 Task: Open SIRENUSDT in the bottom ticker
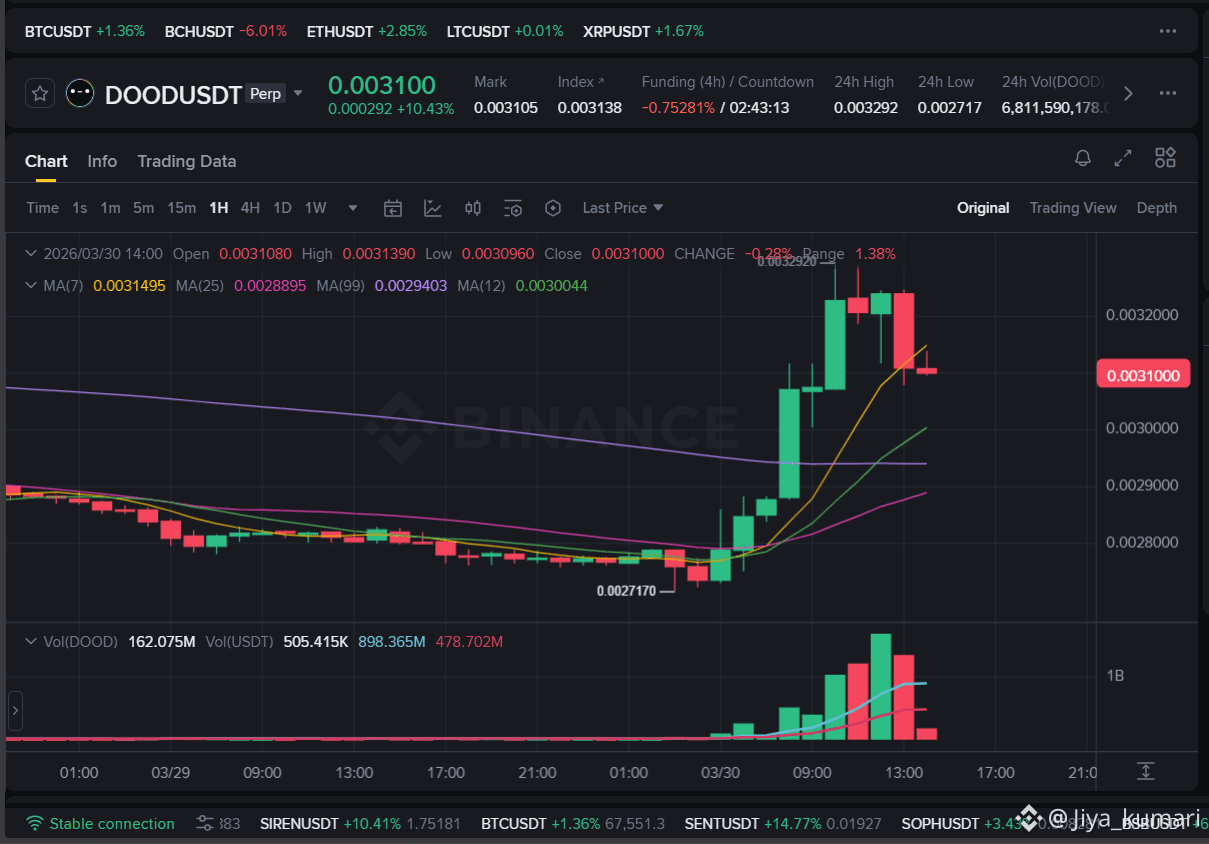tap(360, 824)
